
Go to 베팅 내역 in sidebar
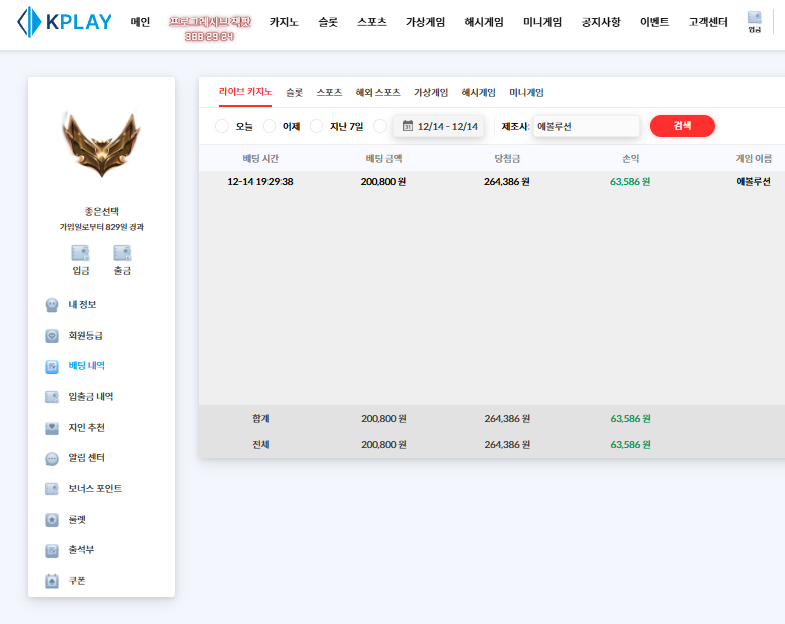point(87,366)
